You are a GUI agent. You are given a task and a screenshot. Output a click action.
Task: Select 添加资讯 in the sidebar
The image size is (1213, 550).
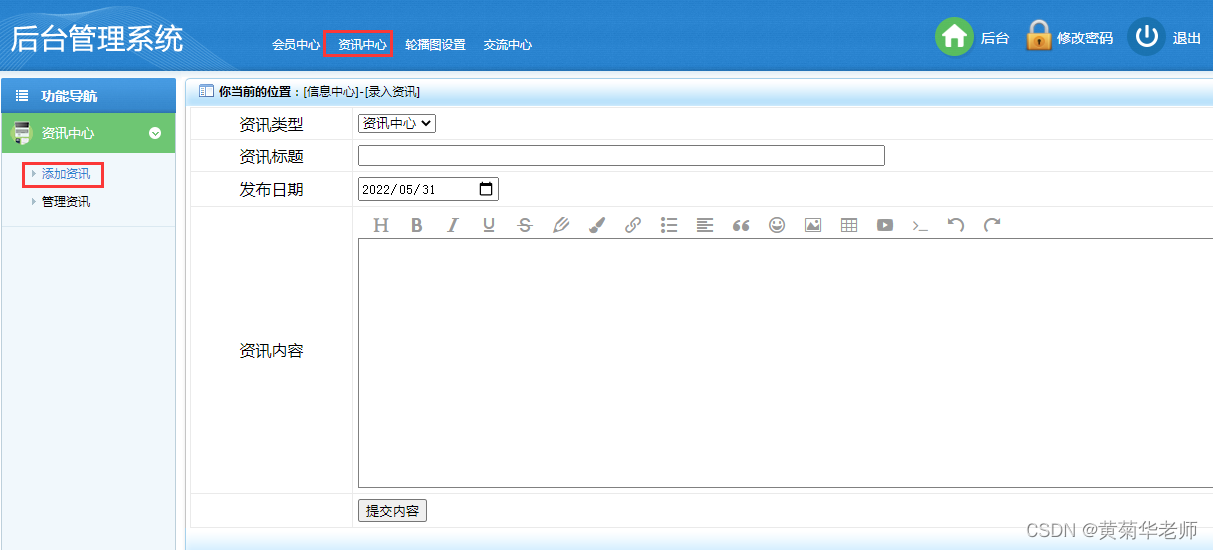[65, 174]
